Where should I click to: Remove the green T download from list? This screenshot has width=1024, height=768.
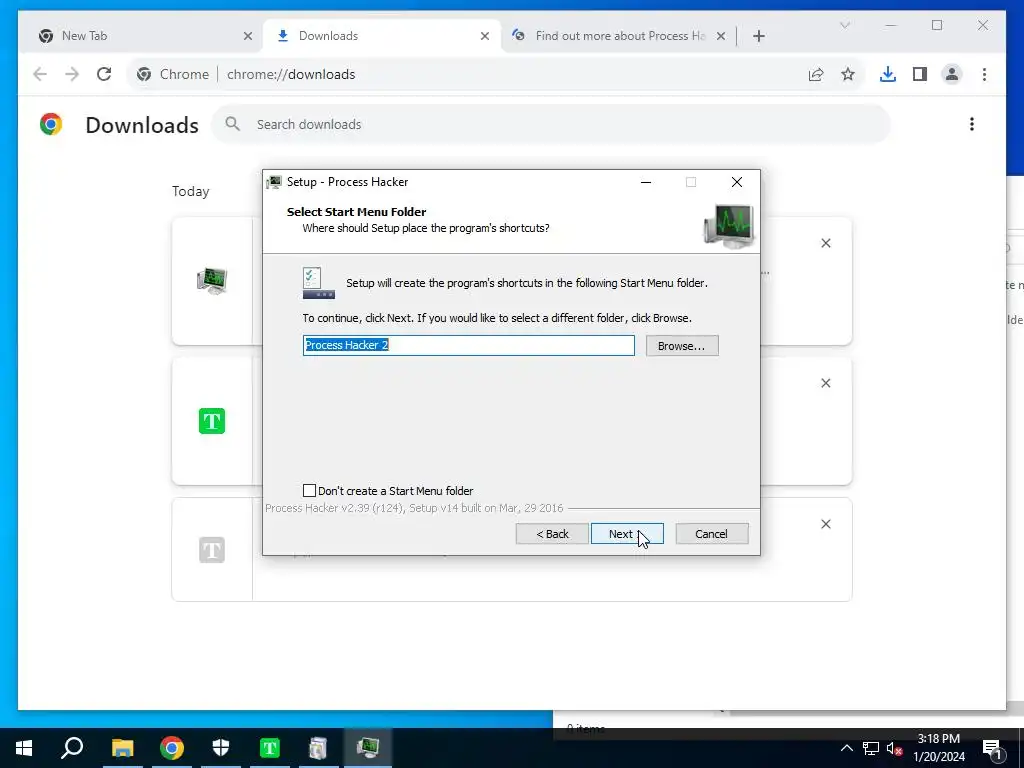(x=825, y=383)
